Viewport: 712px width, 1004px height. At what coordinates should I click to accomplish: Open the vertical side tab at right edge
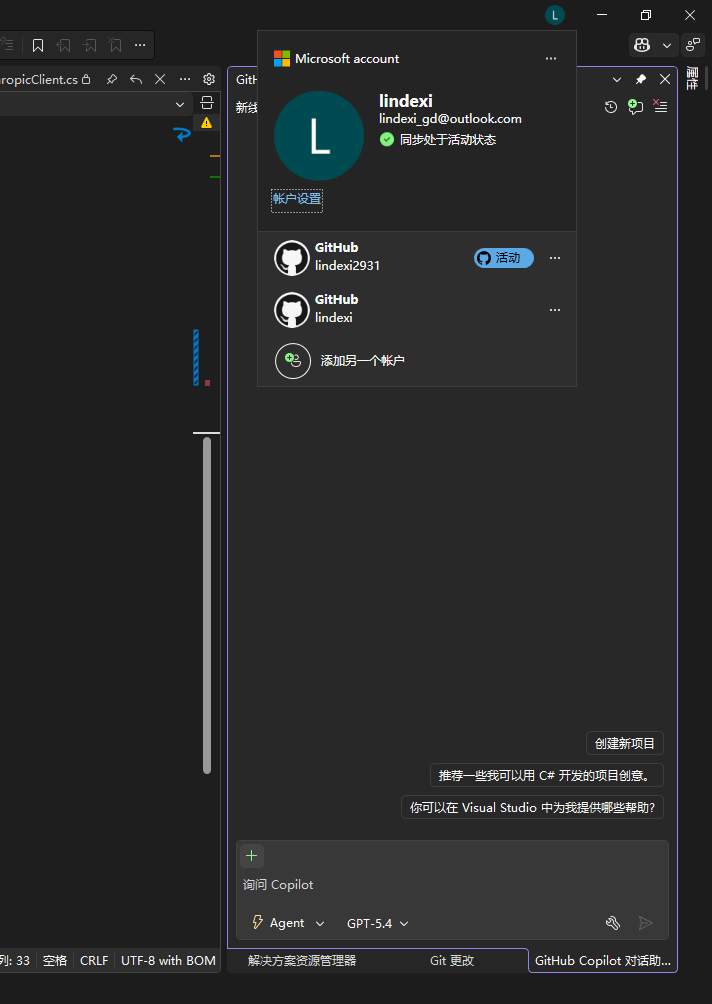coord(692,79)
